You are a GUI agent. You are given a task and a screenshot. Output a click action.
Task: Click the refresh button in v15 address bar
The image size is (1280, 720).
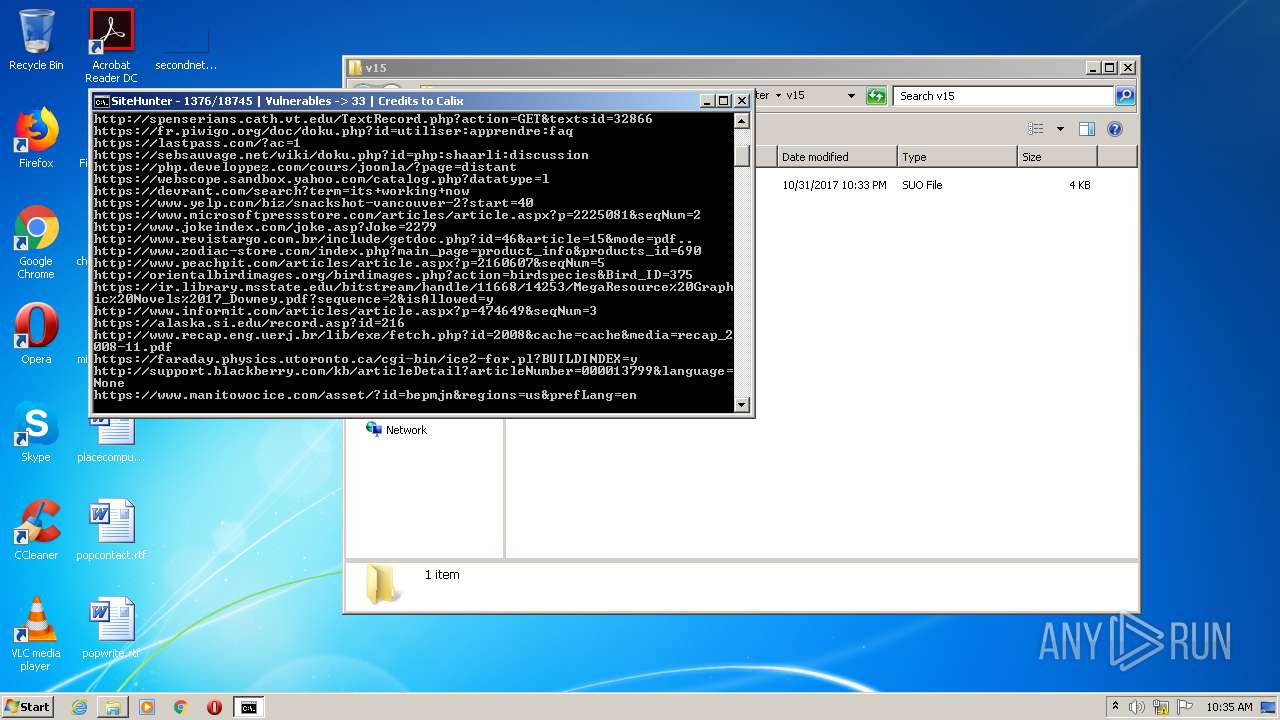(876, 96)
